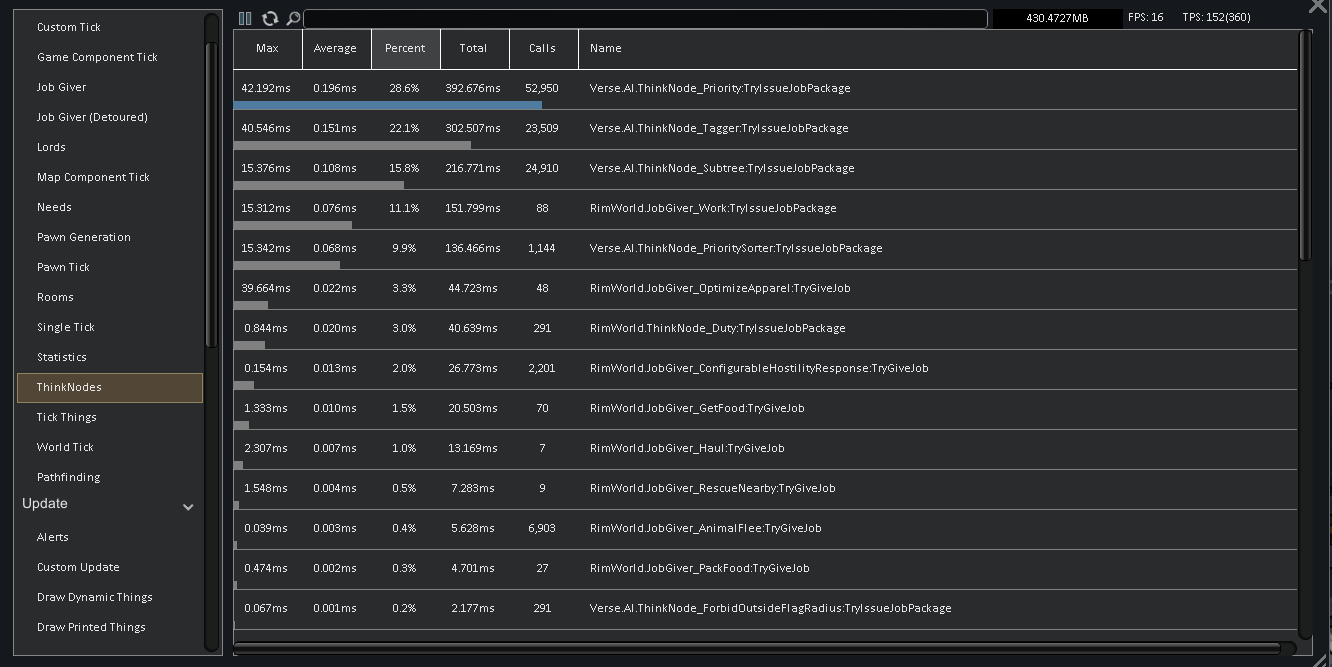The width and height of the screenshot is (1332, 667).
Task: Sort entries by Average column
Action: pos(336,48)
